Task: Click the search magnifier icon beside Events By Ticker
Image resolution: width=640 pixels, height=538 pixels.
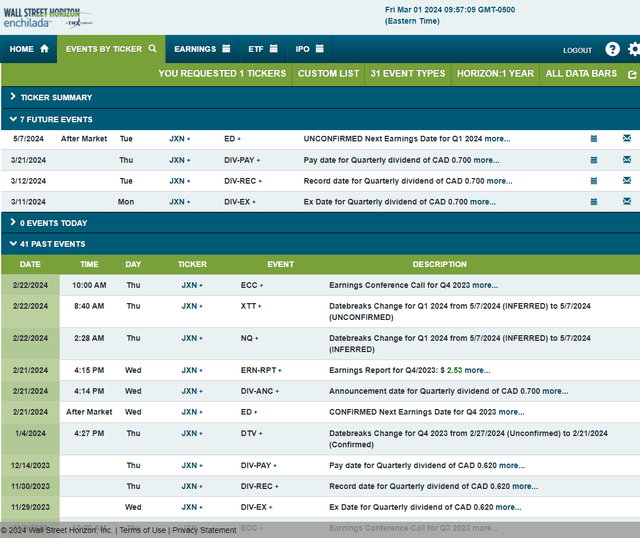Action: point(152,49)
